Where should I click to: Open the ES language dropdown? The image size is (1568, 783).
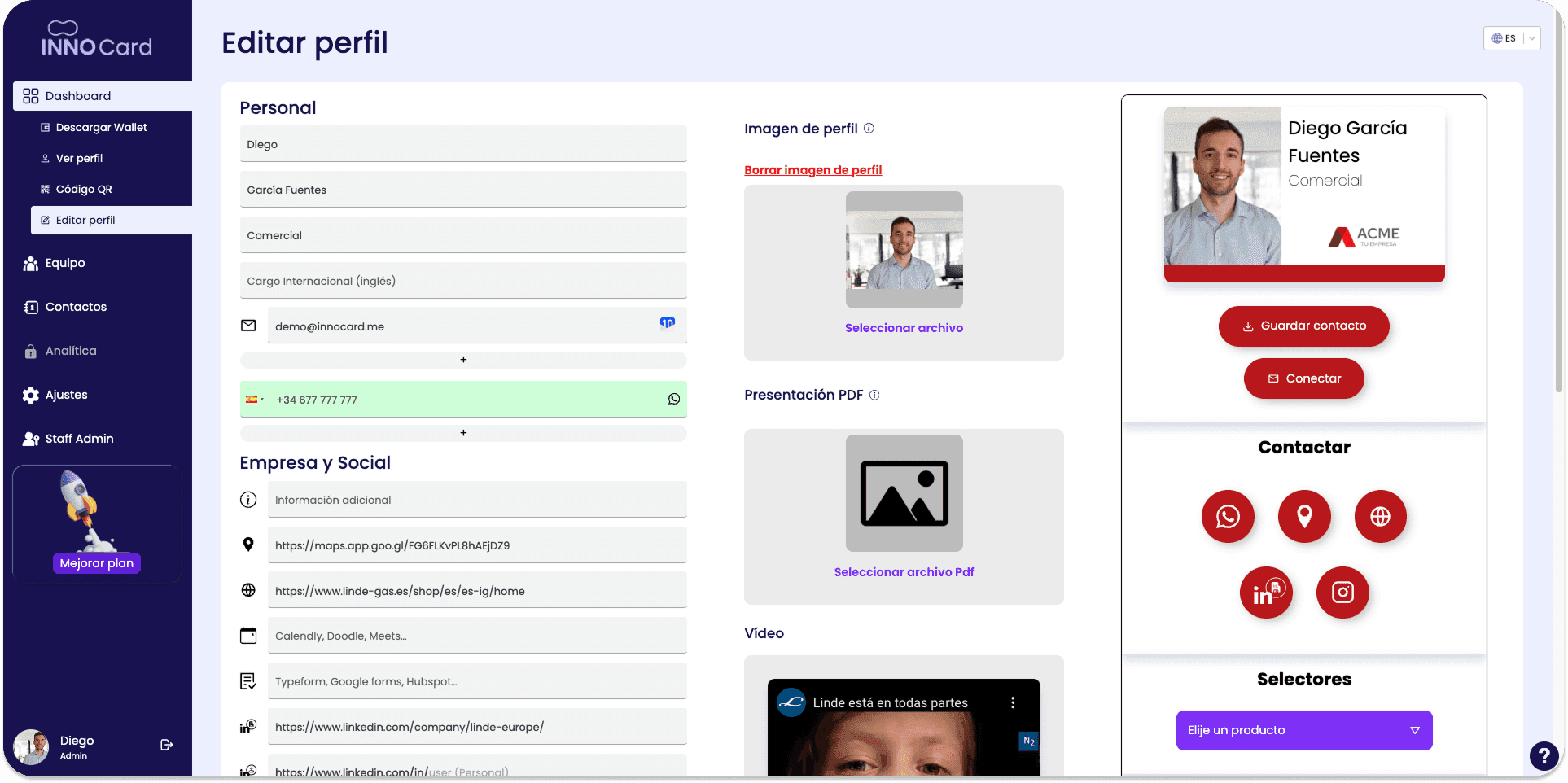1512,38
